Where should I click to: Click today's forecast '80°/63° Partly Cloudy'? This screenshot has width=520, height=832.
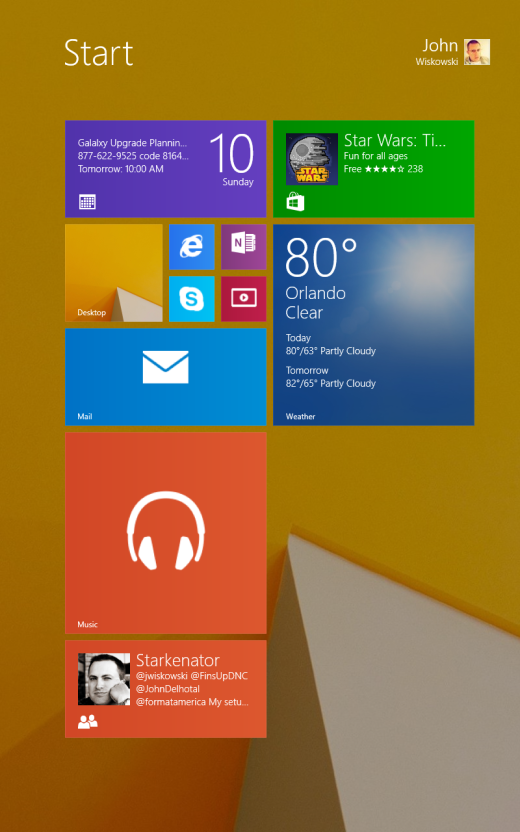click(331, 351)
